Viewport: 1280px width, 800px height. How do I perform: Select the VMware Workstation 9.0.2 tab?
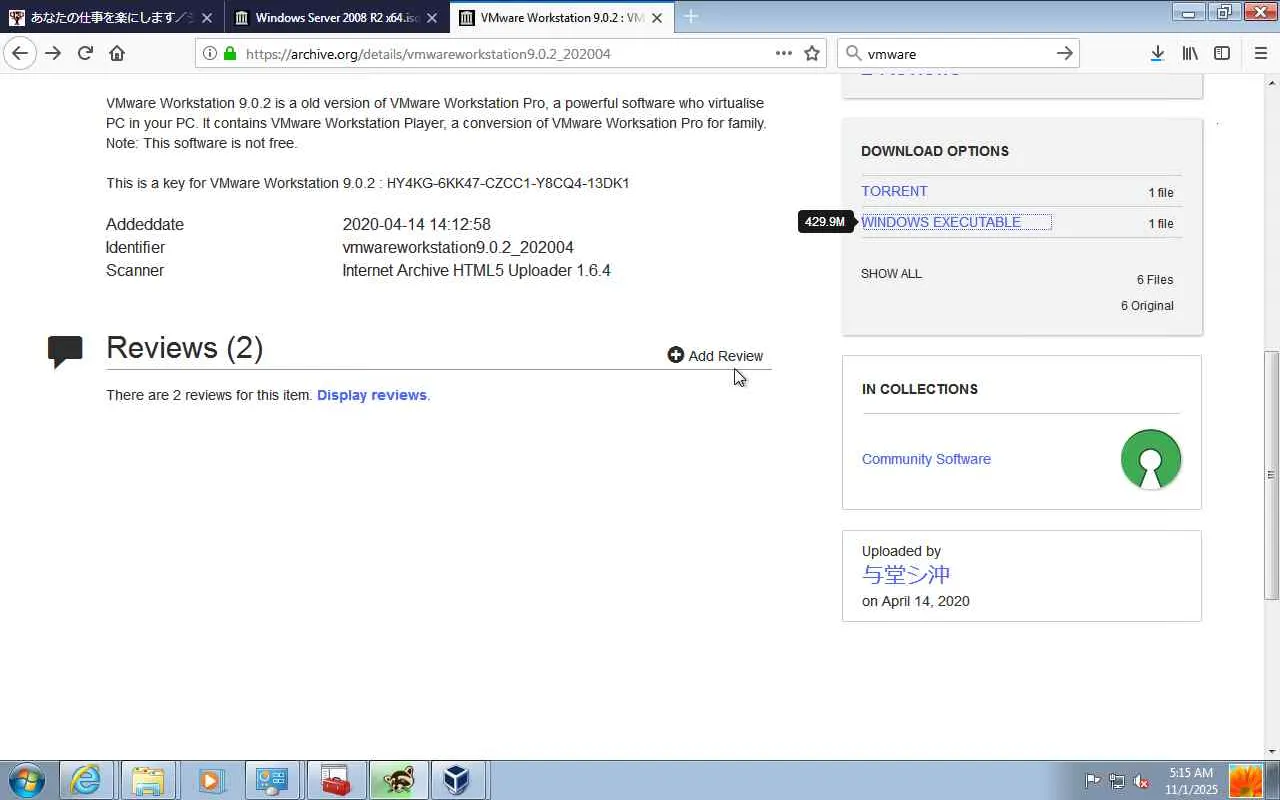[x=562, y=17]
